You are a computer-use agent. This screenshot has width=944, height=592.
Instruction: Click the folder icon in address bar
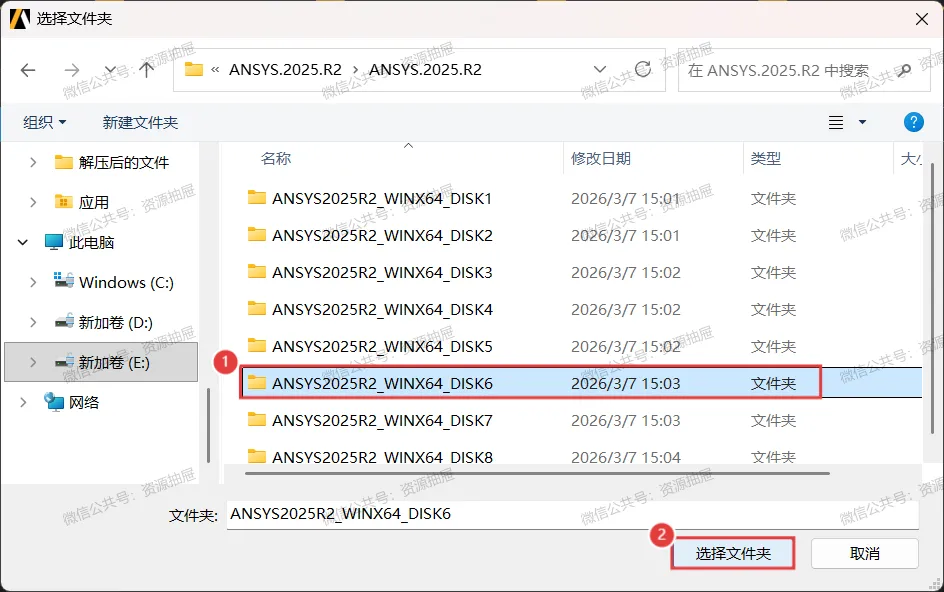tap(194, 69)
